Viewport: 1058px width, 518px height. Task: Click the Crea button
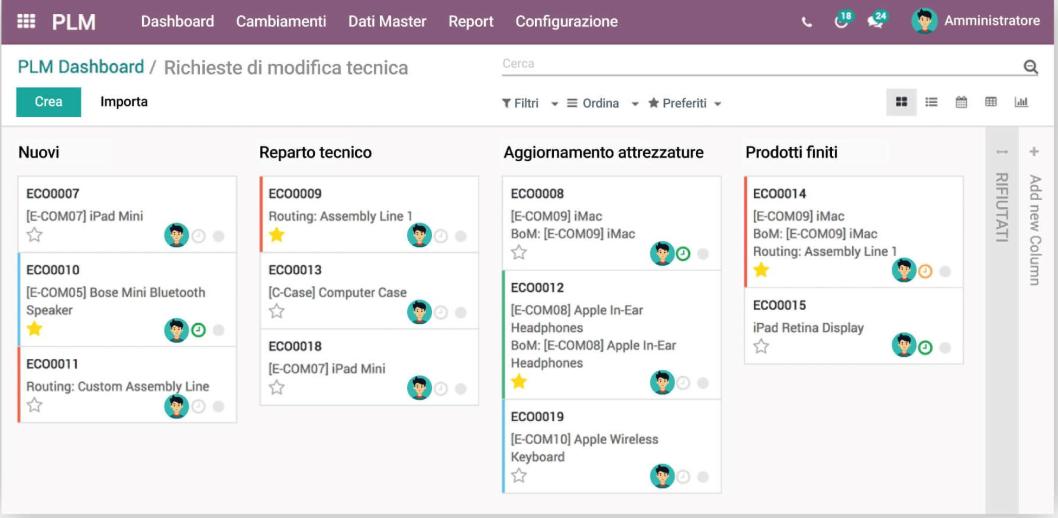click(x=48, y=102)
